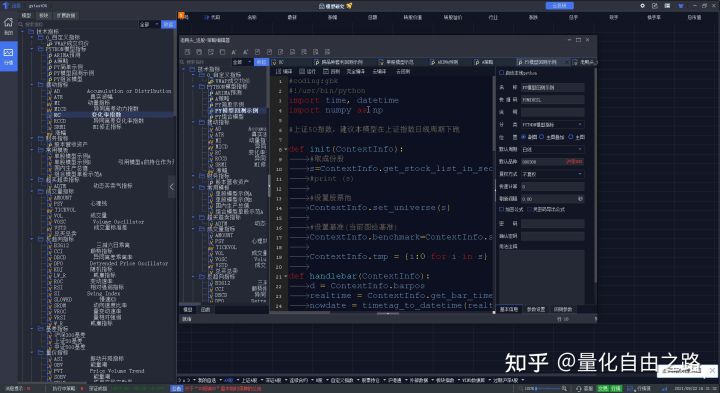Switch to 扩展数据 tab in main left panel
This screenshot has height=393, width=720.
click(66, 15)
